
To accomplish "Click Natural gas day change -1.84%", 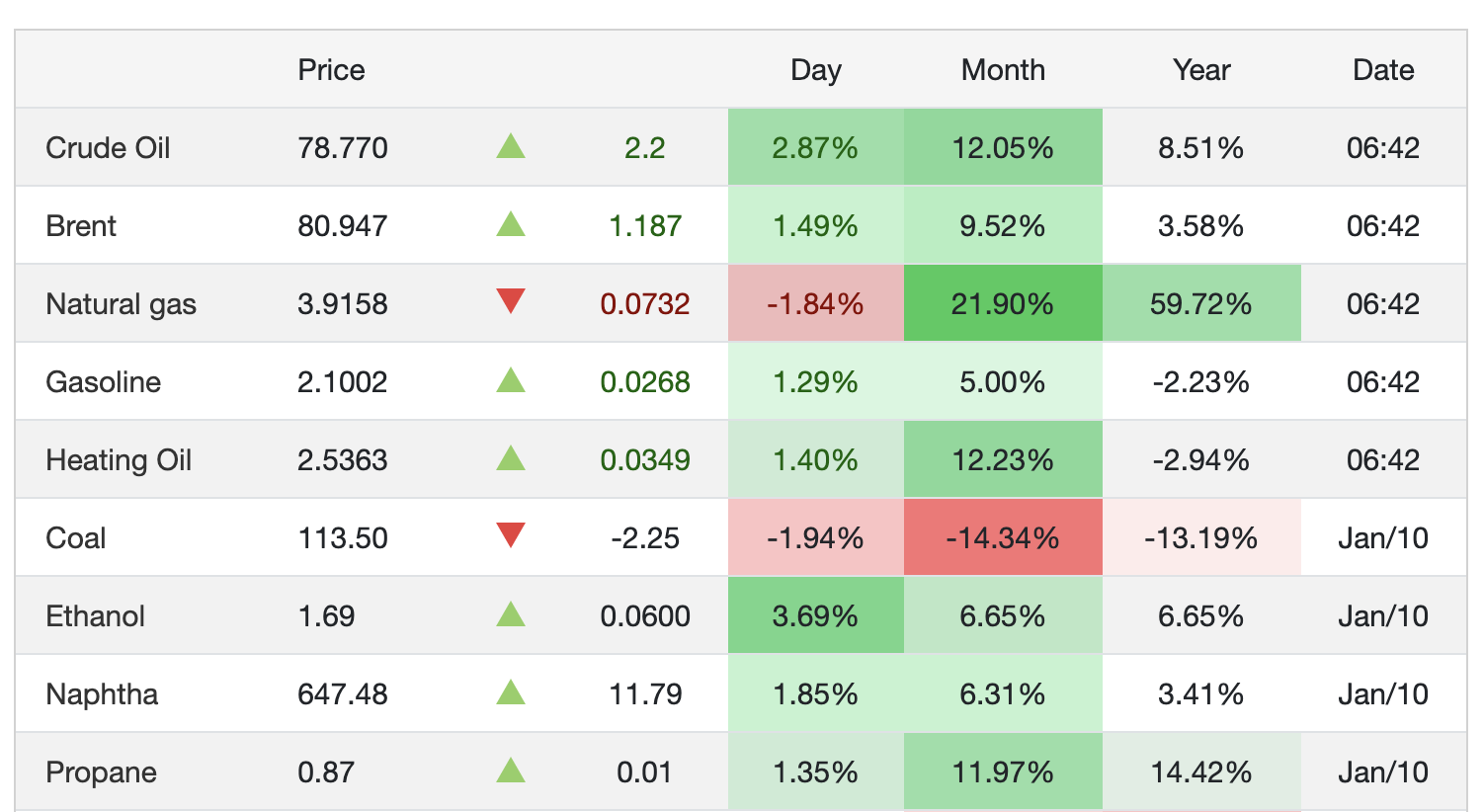I will 815,304.
